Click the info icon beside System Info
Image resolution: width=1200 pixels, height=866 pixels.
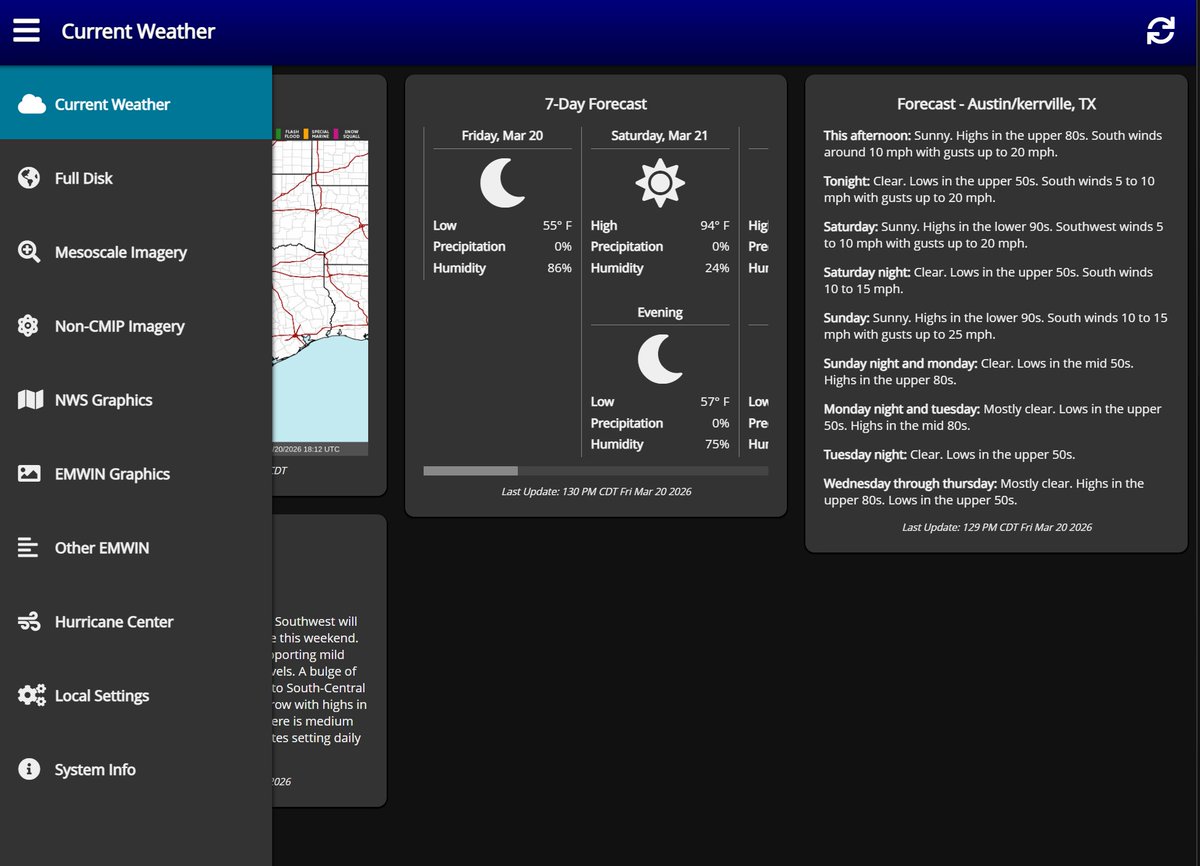pyautogui.click(x=29, y=769)
